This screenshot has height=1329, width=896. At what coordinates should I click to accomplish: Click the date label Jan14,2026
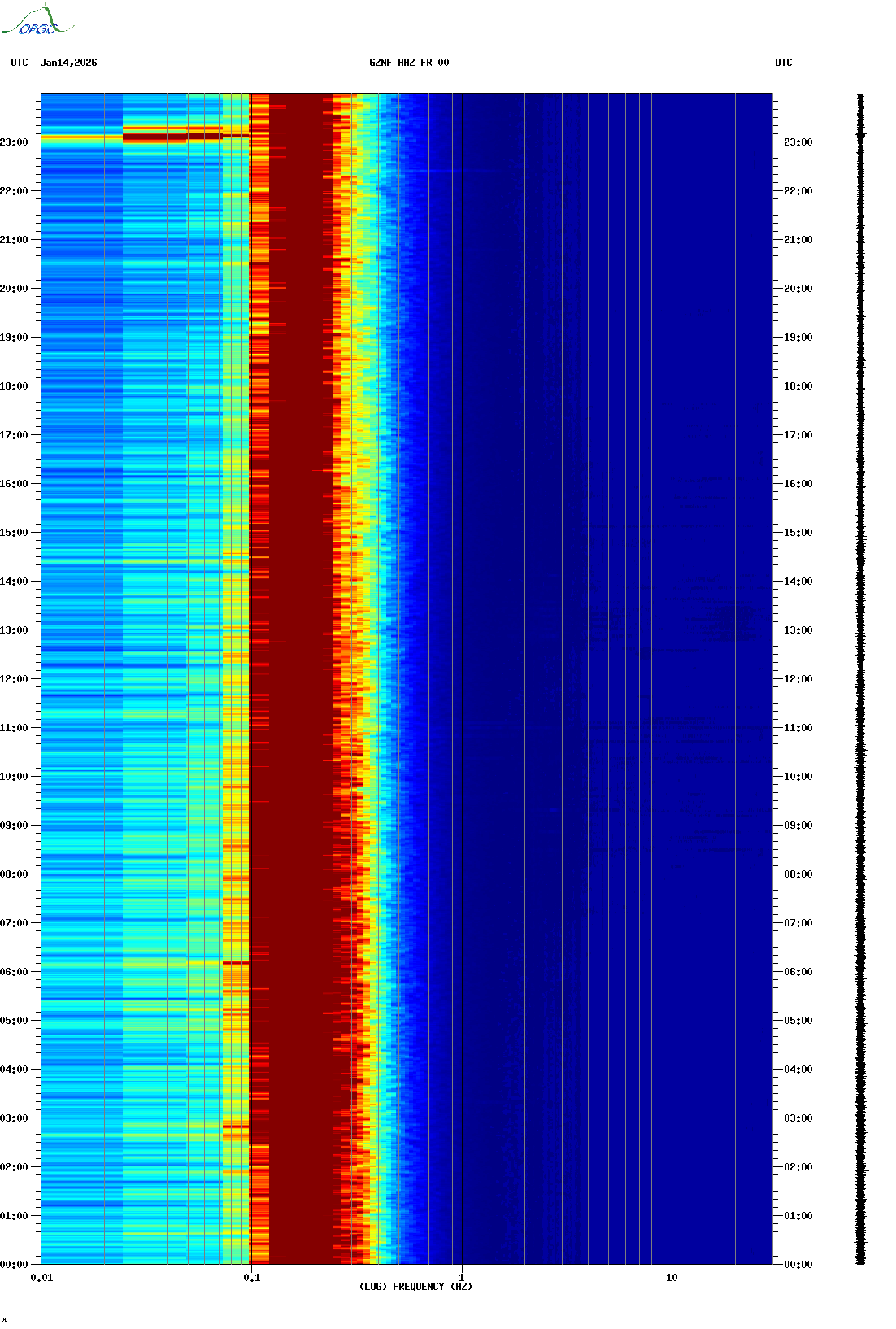point(68,63)
